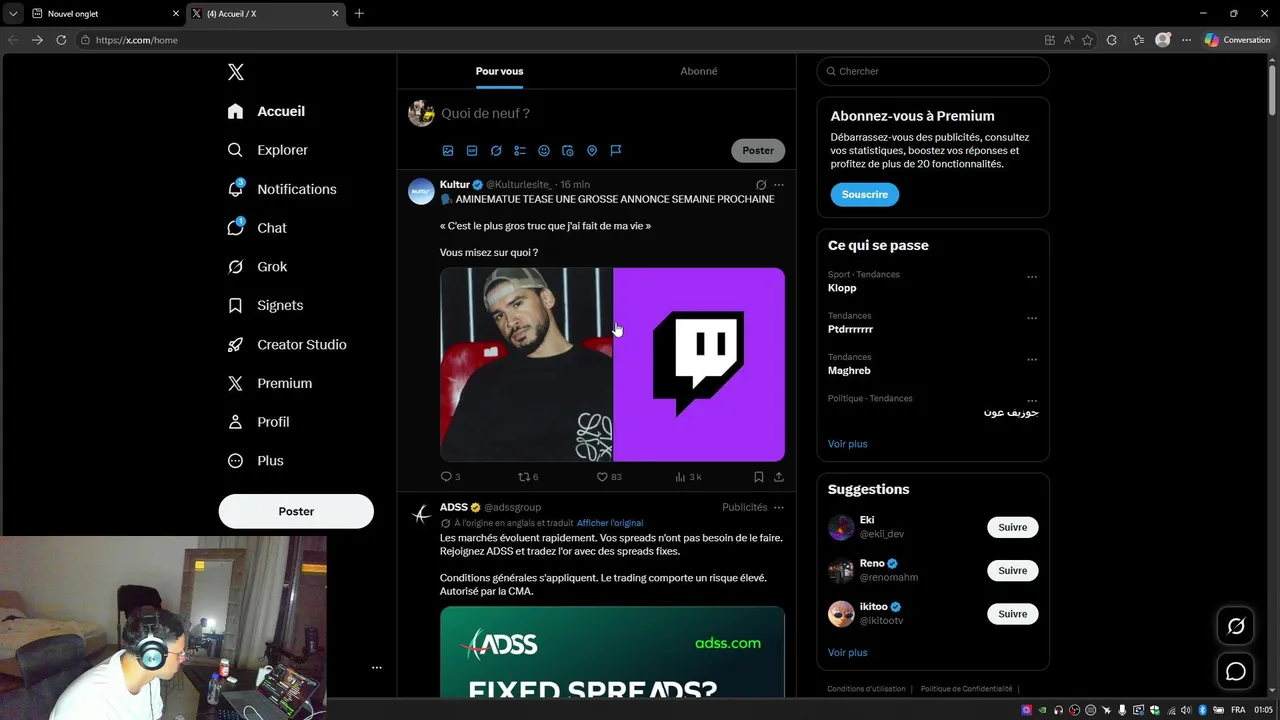Refresh the browser page

(x=61, y=40)
